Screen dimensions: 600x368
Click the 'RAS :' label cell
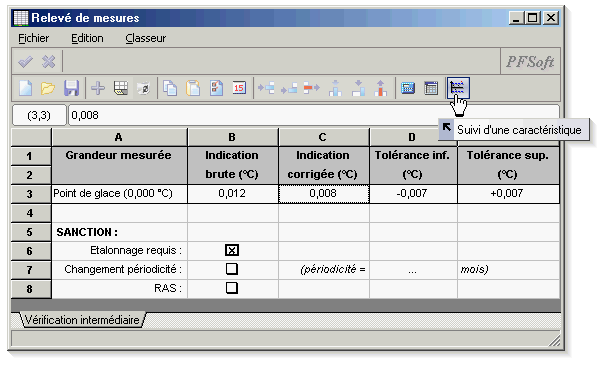[119, 288]
